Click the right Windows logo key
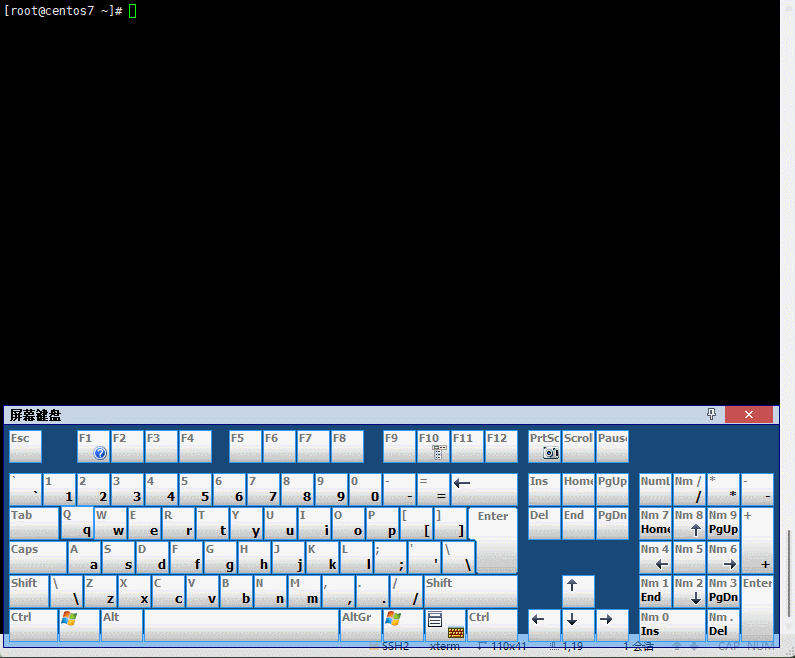This screenshot has height=658, width=795. (403, 625)
